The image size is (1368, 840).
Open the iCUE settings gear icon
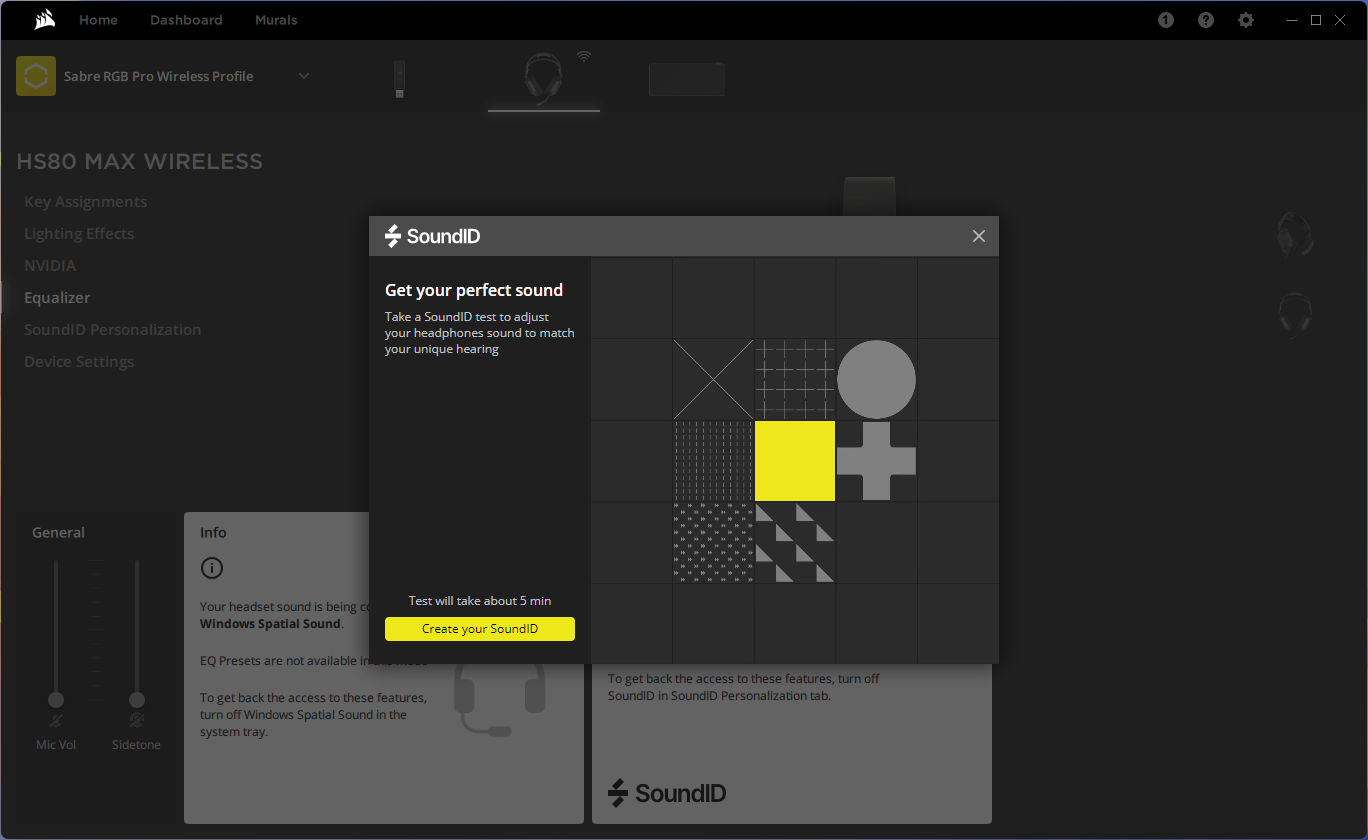(x=1246, y=20)
